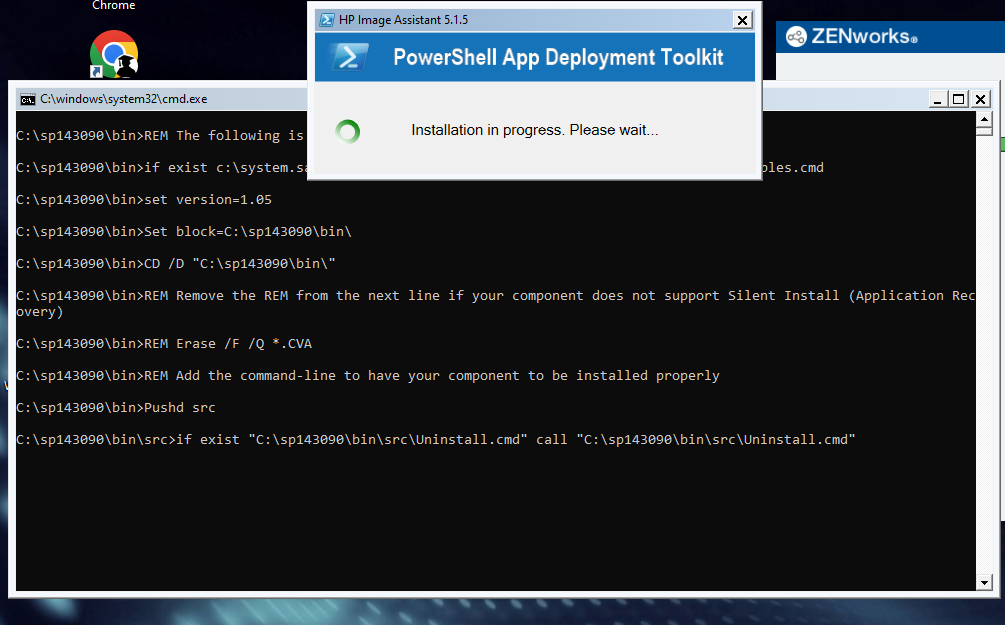The image size is (1005, 625).
Task: Click the "Set block=C:\sp143090\bin\" line
Action: pos(184,231)
